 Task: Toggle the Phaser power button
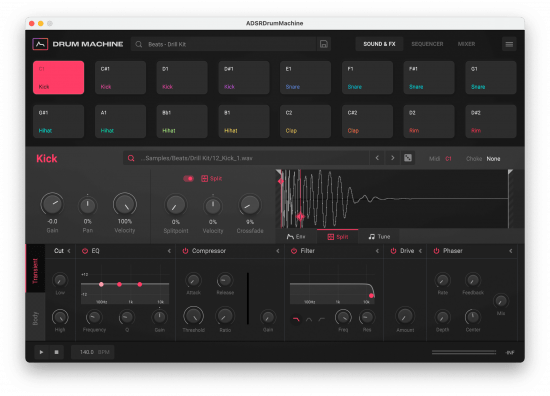(x=436, y=251)
